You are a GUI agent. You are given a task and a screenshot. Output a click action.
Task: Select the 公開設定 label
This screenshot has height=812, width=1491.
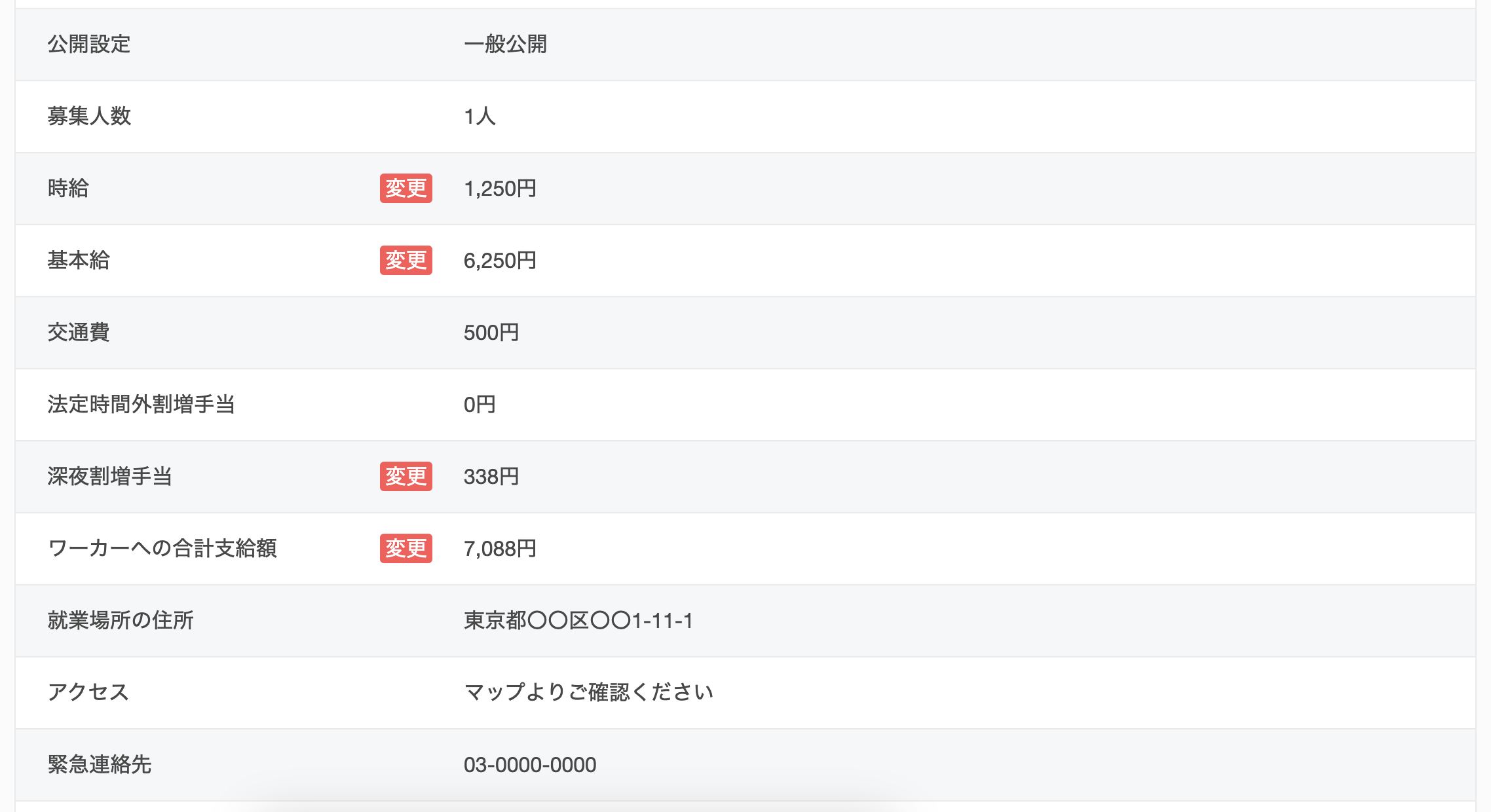[89, 45]
